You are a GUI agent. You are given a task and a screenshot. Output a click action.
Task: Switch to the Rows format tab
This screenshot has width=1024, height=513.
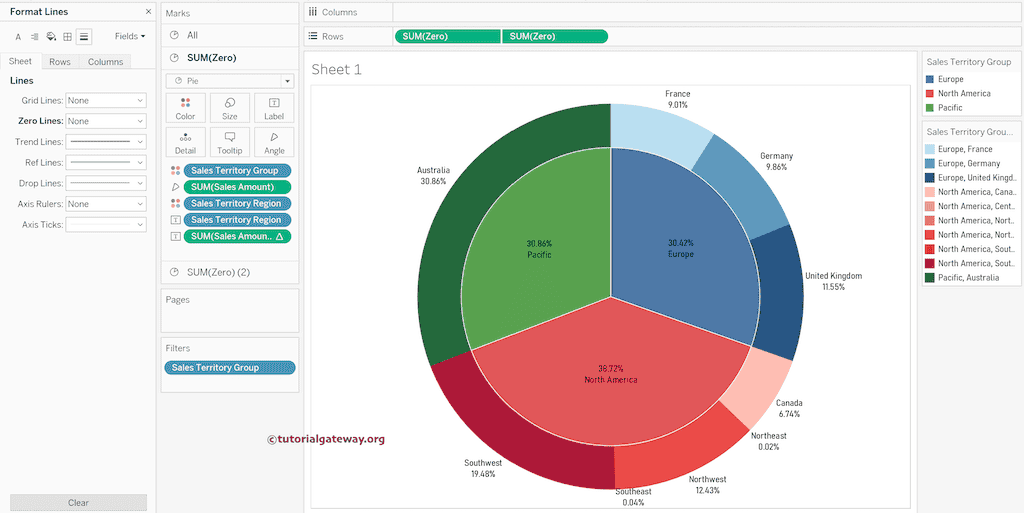point(60,62)
